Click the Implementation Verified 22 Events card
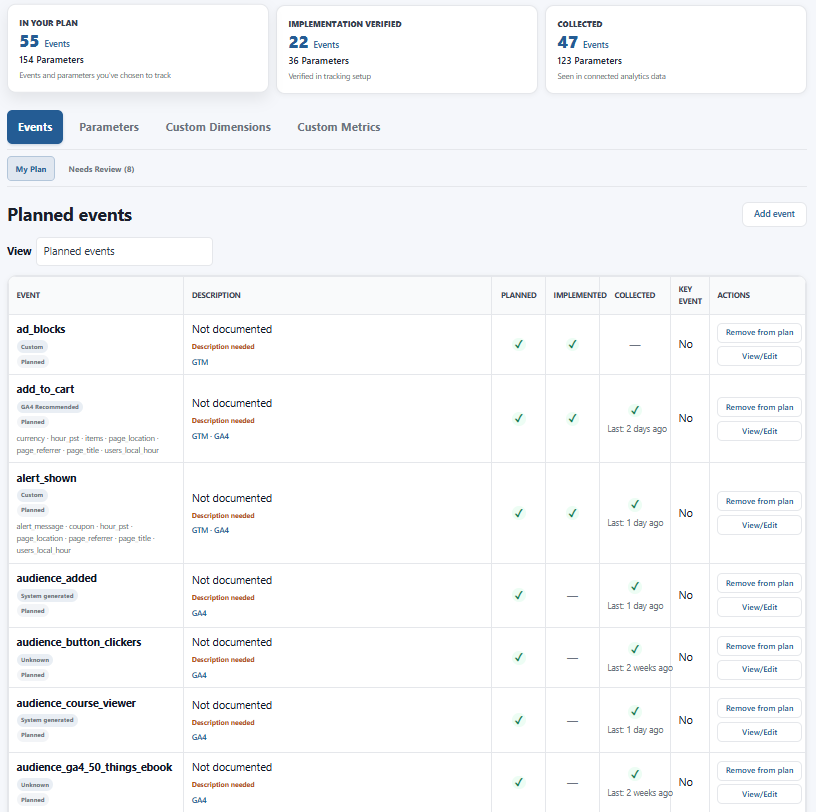This screenshot has height=812, width=816. 407,49
